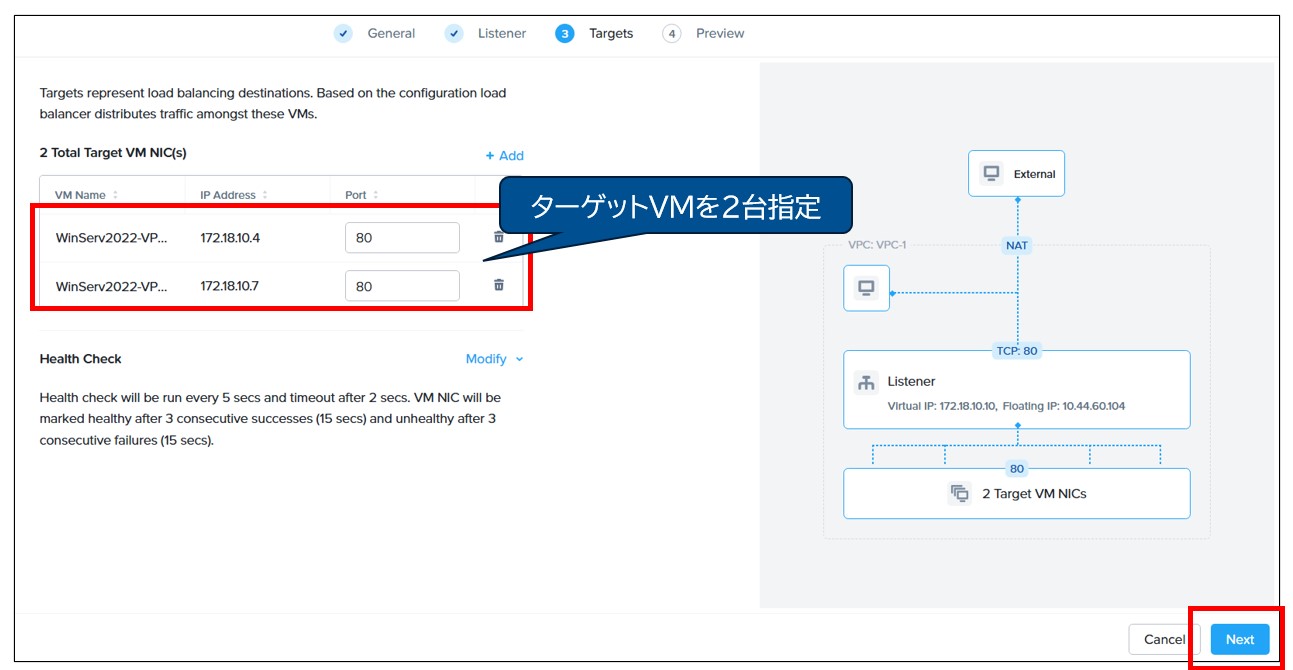Click the General step checkmark icon

(x=344, y=33)
